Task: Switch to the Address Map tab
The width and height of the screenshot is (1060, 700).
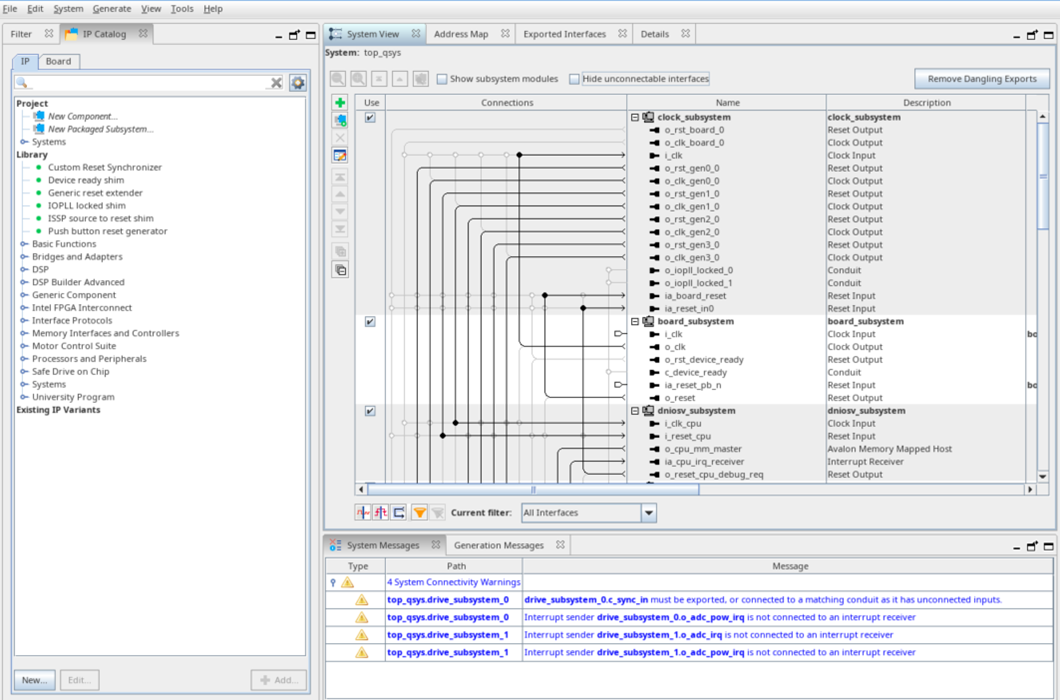Action: pos(461,34)
